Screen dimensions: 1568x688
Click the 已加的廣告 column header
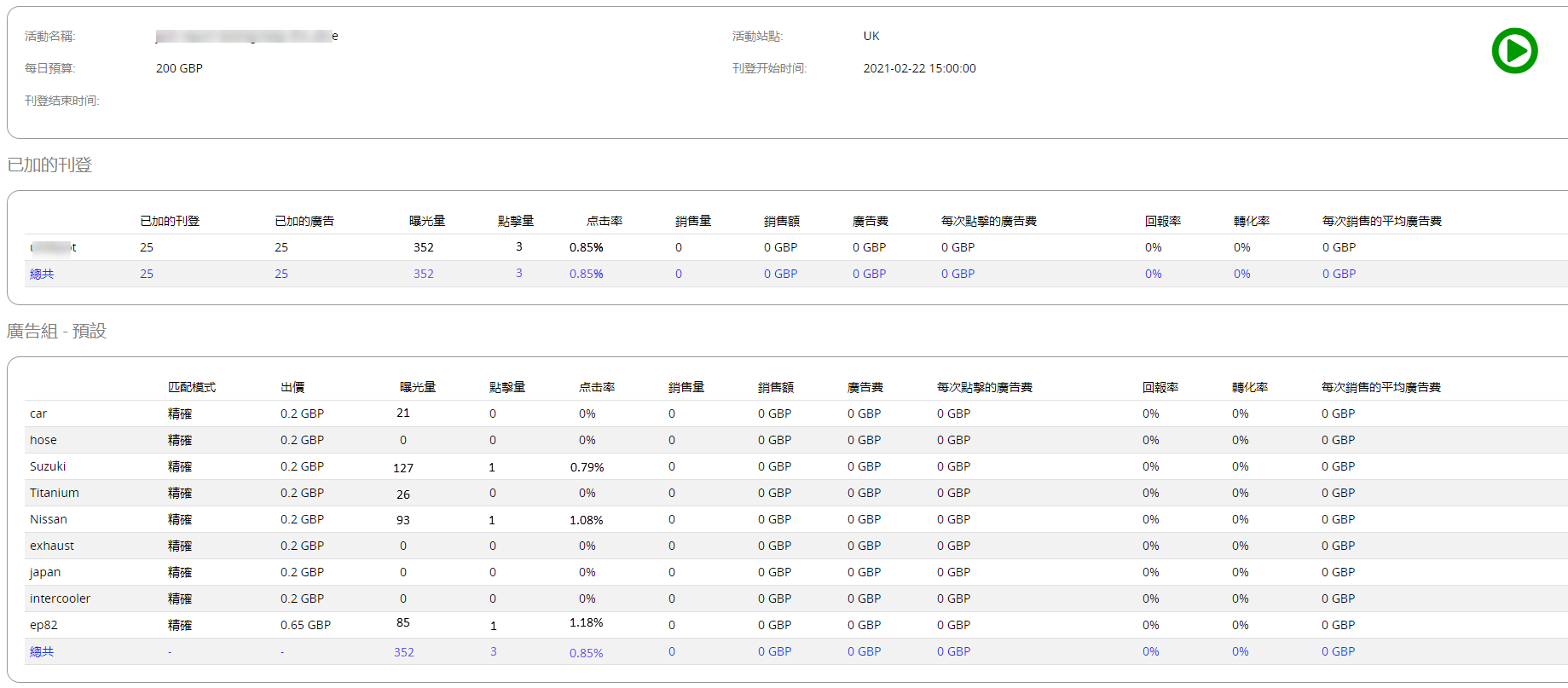tap(304, 221)
